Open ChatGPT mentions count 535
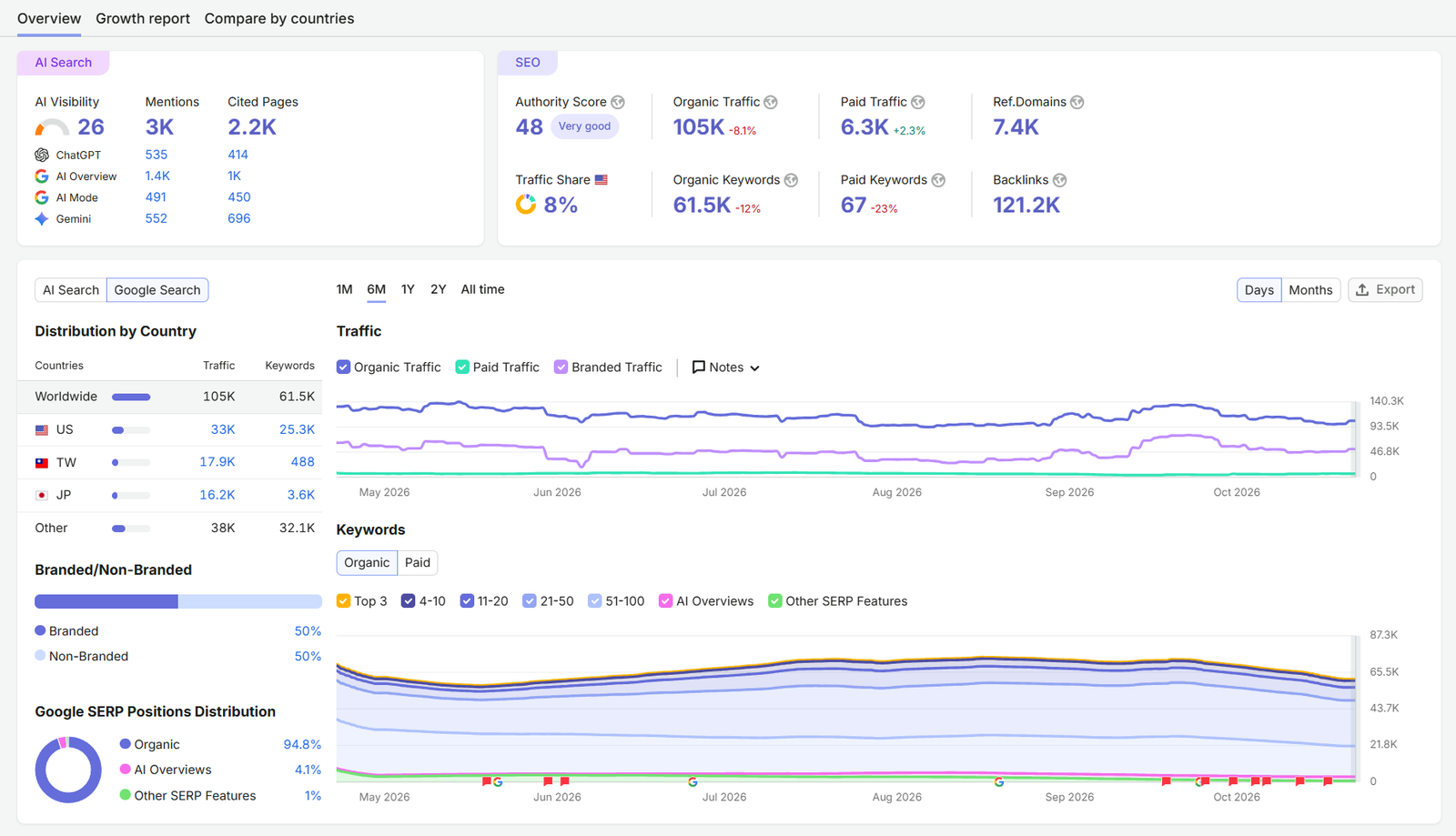The image size is (1456, 836). (157, 155)
